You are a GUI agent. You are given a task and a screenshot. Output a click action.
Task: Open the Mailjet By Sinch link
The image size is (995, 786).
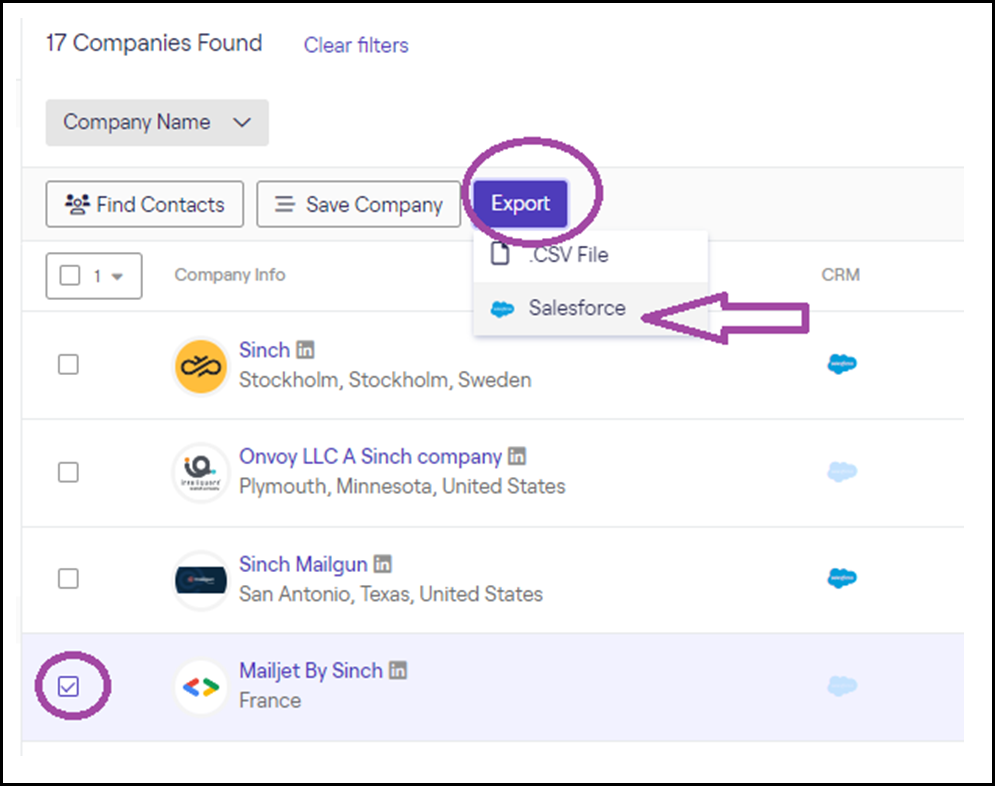point(311,671)
